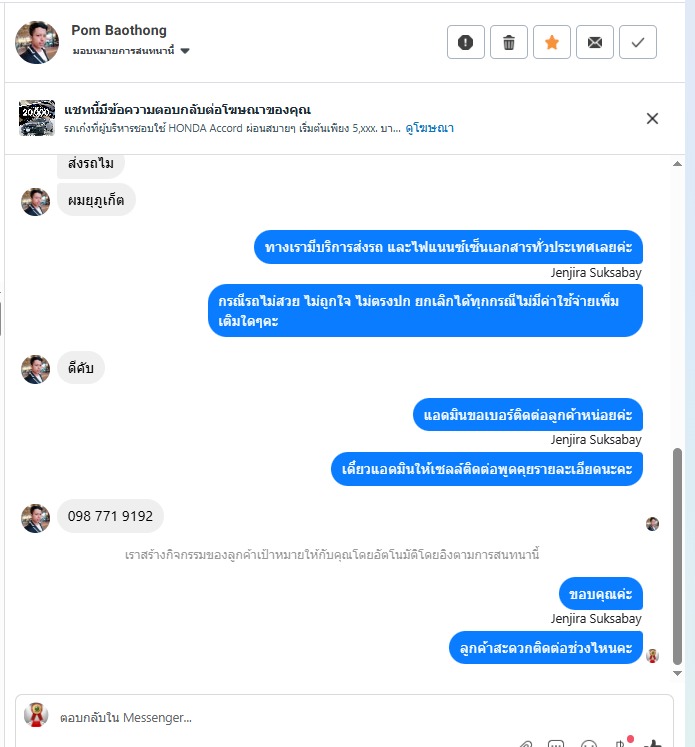
Task: Send a thumbs-up like
Action: tap(653, 744)
